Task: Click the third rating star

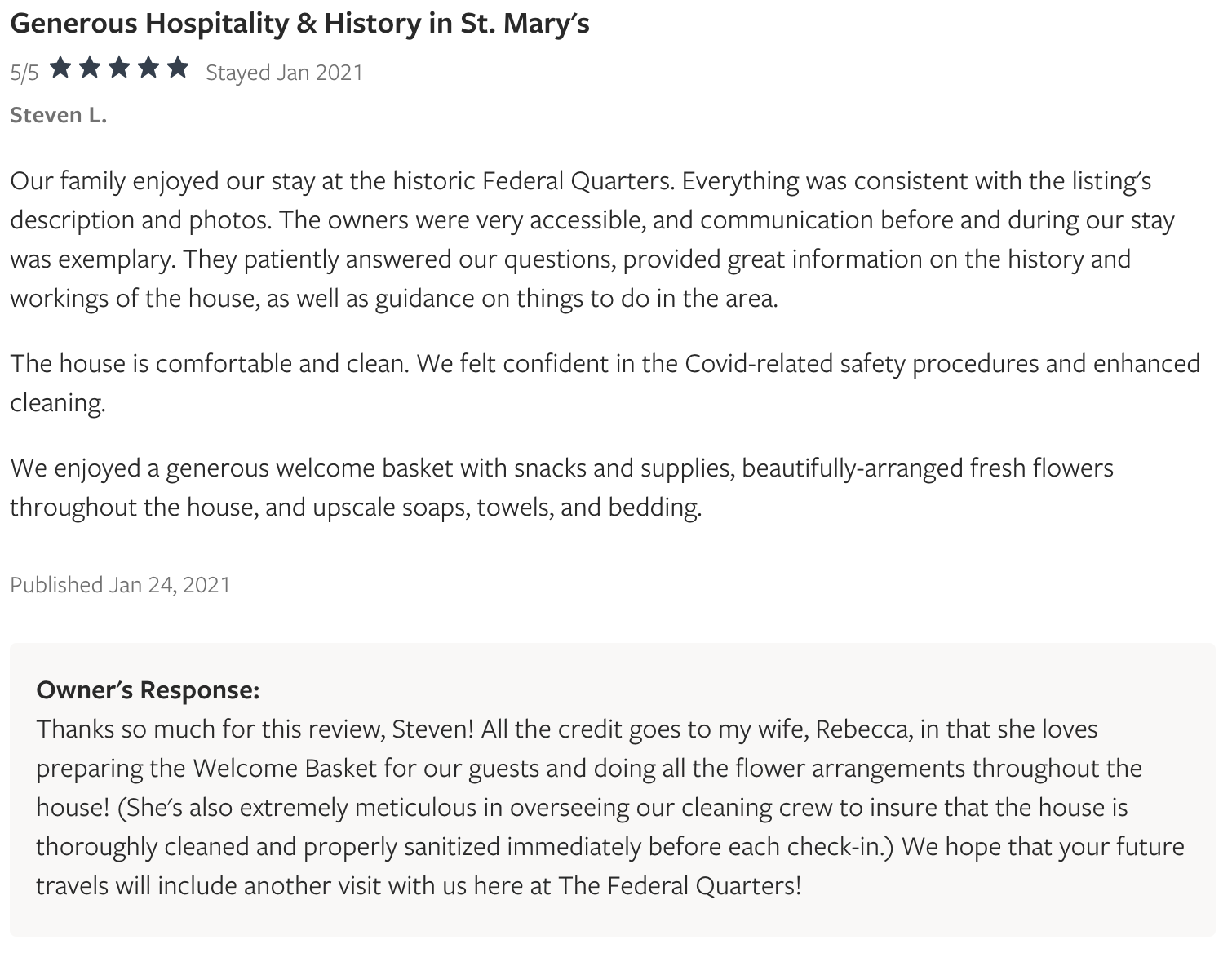Action: (x=119, y=68)
